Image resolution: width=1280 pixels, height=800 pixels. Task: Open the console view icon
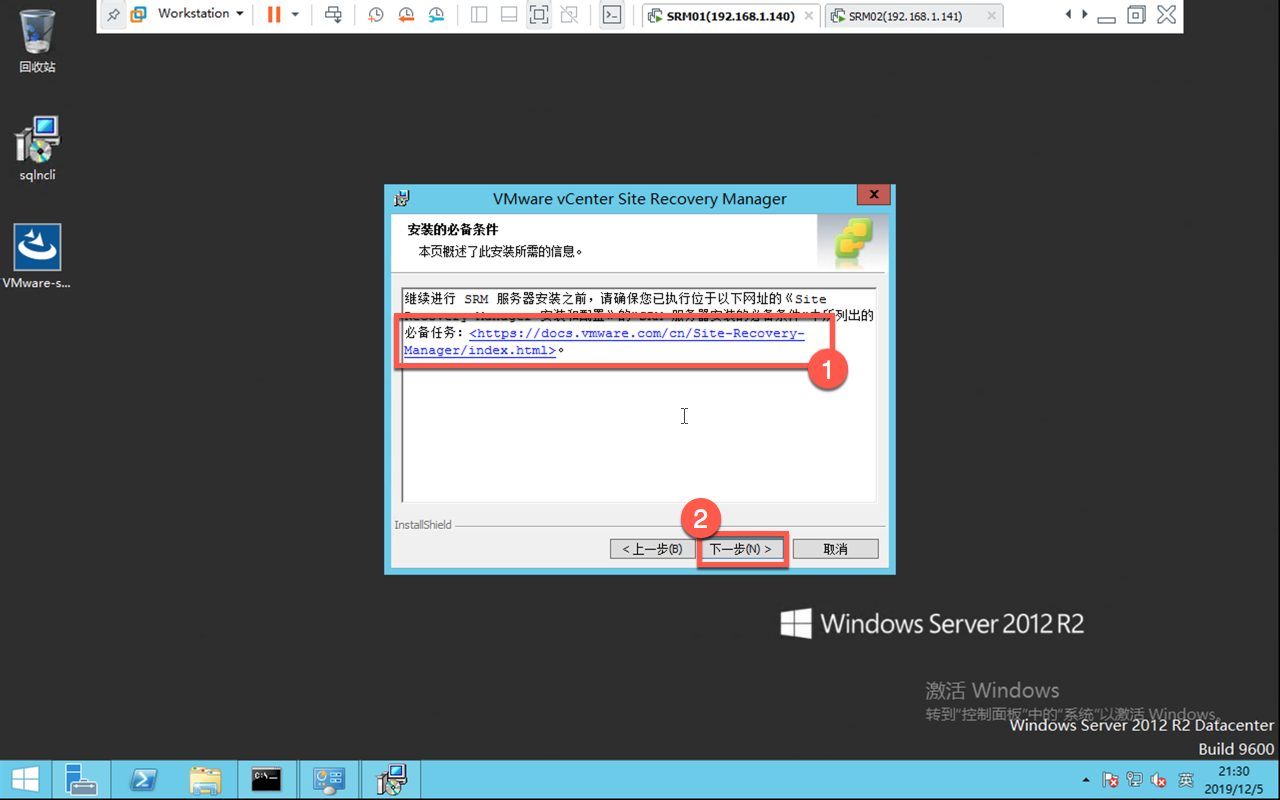[612, 15]
